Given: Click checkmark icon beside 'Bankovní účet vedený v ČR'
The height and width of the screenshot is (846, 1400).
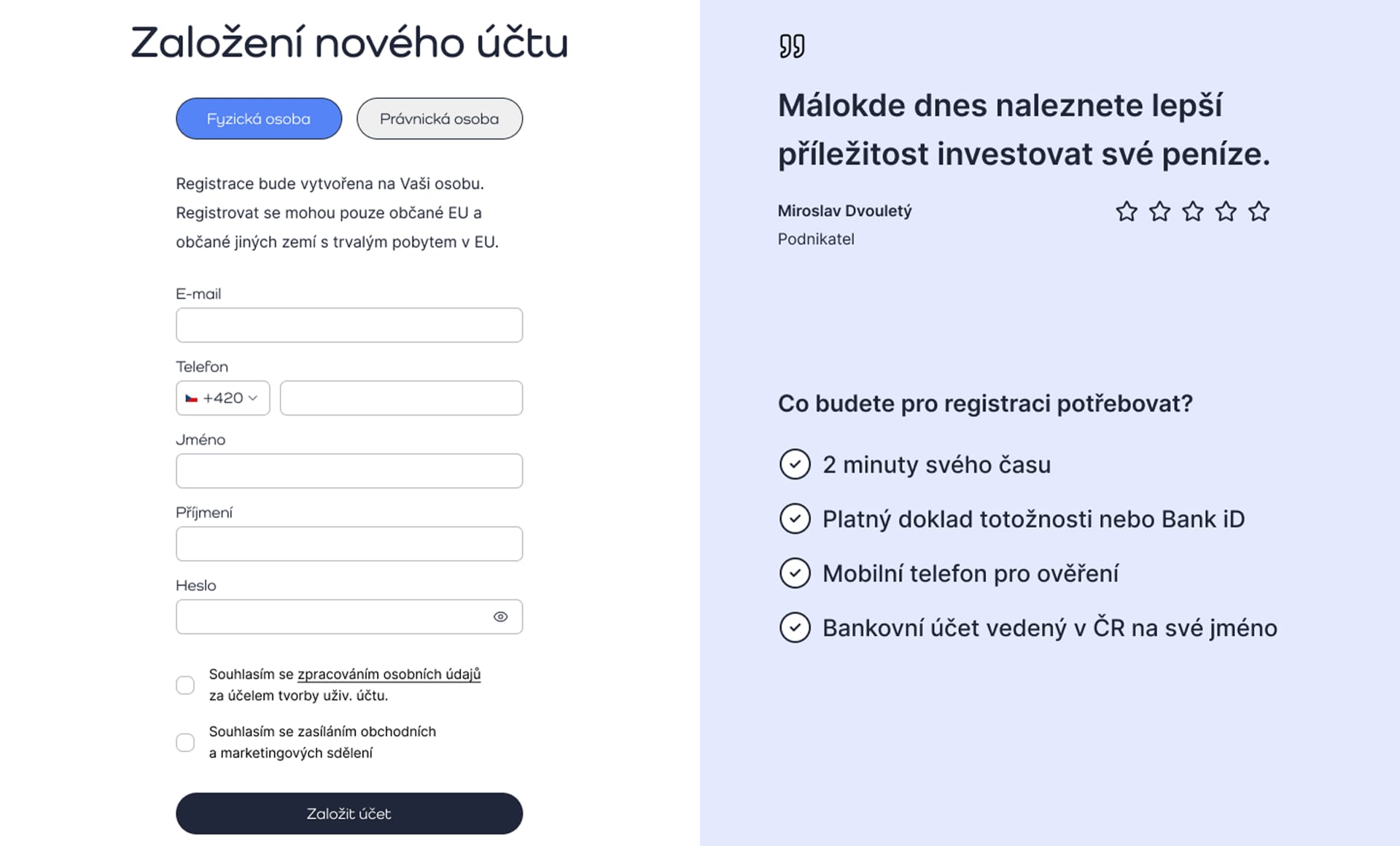Looking at the screenshot, I should [x=795, y=627].
